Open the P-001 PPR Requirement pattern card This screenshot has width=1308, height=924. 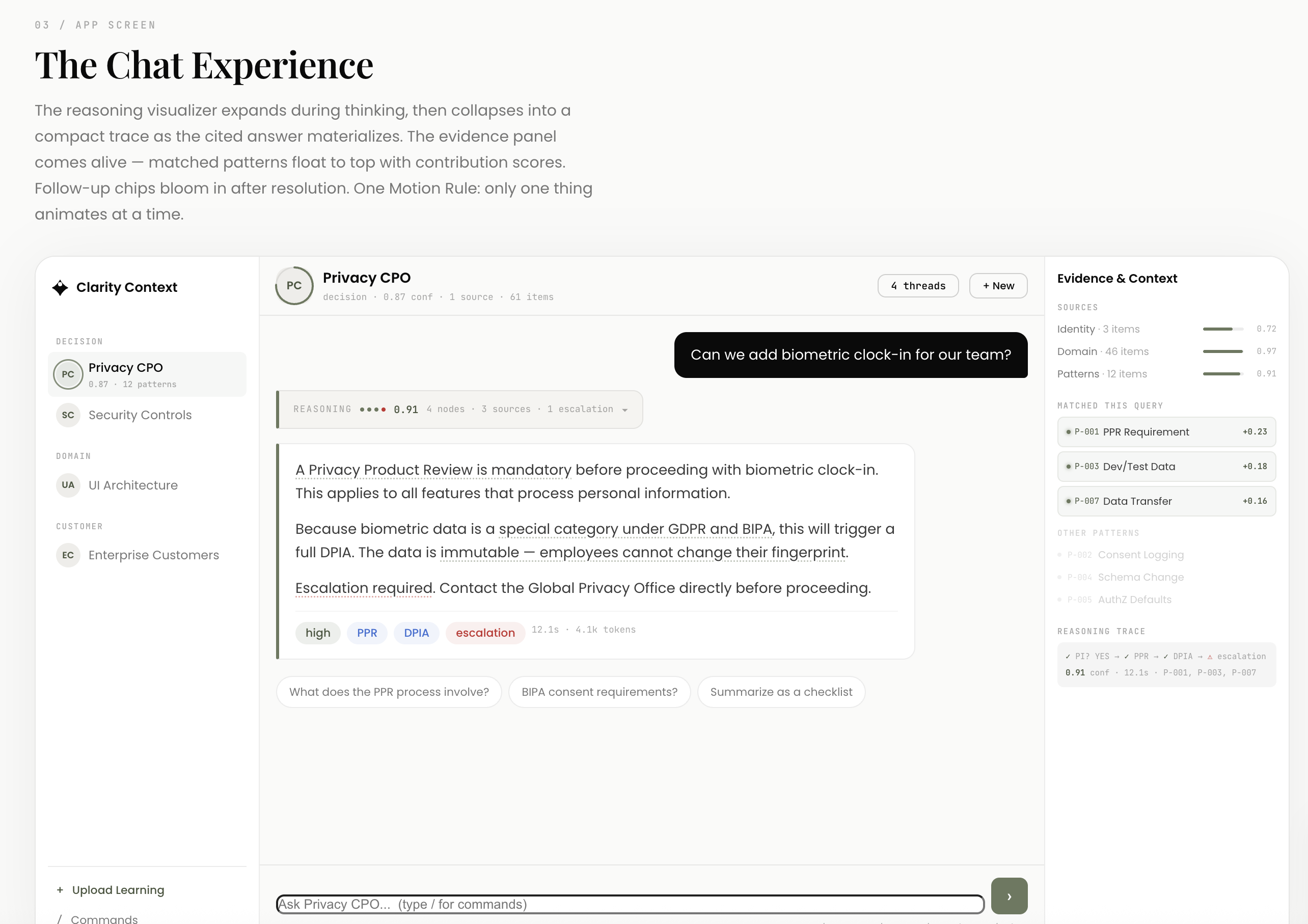pyautogui.click(x=1166, y=432)
